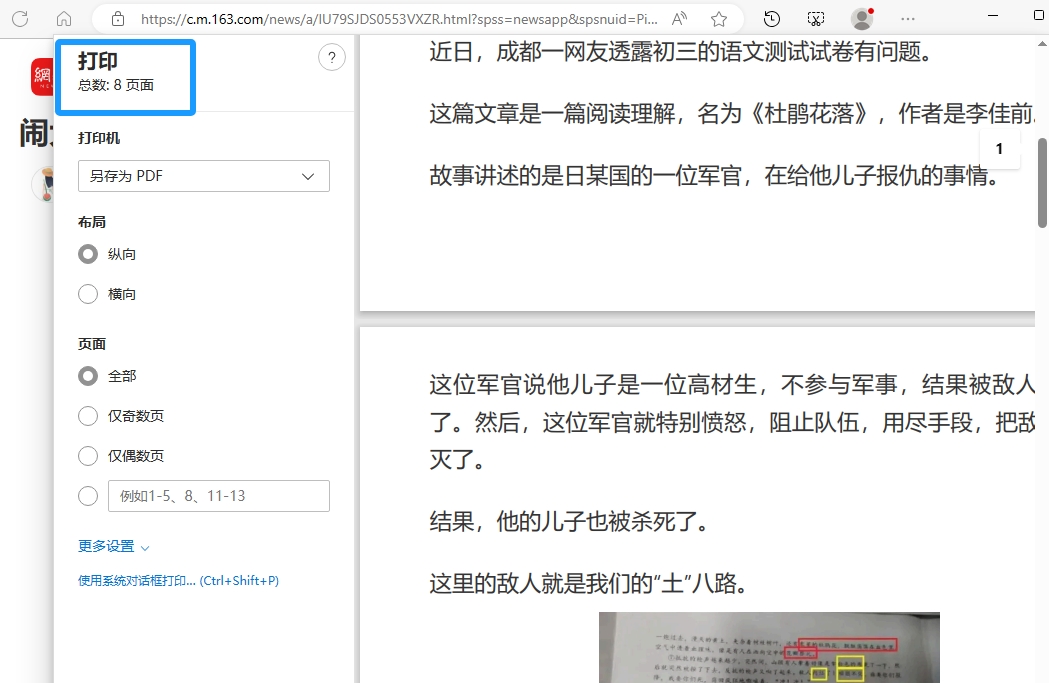Click the 布局 section label
Viewport: 1049px width, 683px height.
click(92, 222)
